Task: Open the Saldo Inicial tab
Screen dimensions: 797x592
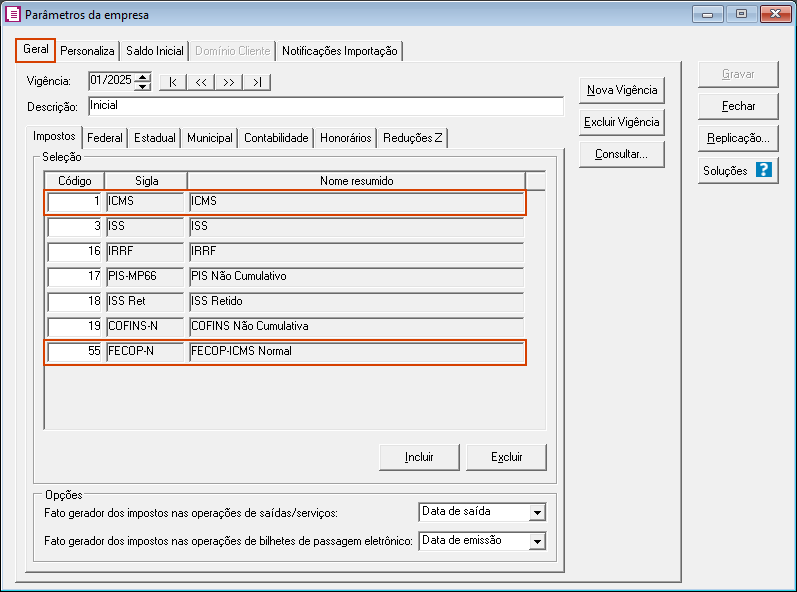Action: (x=154, y=51)
